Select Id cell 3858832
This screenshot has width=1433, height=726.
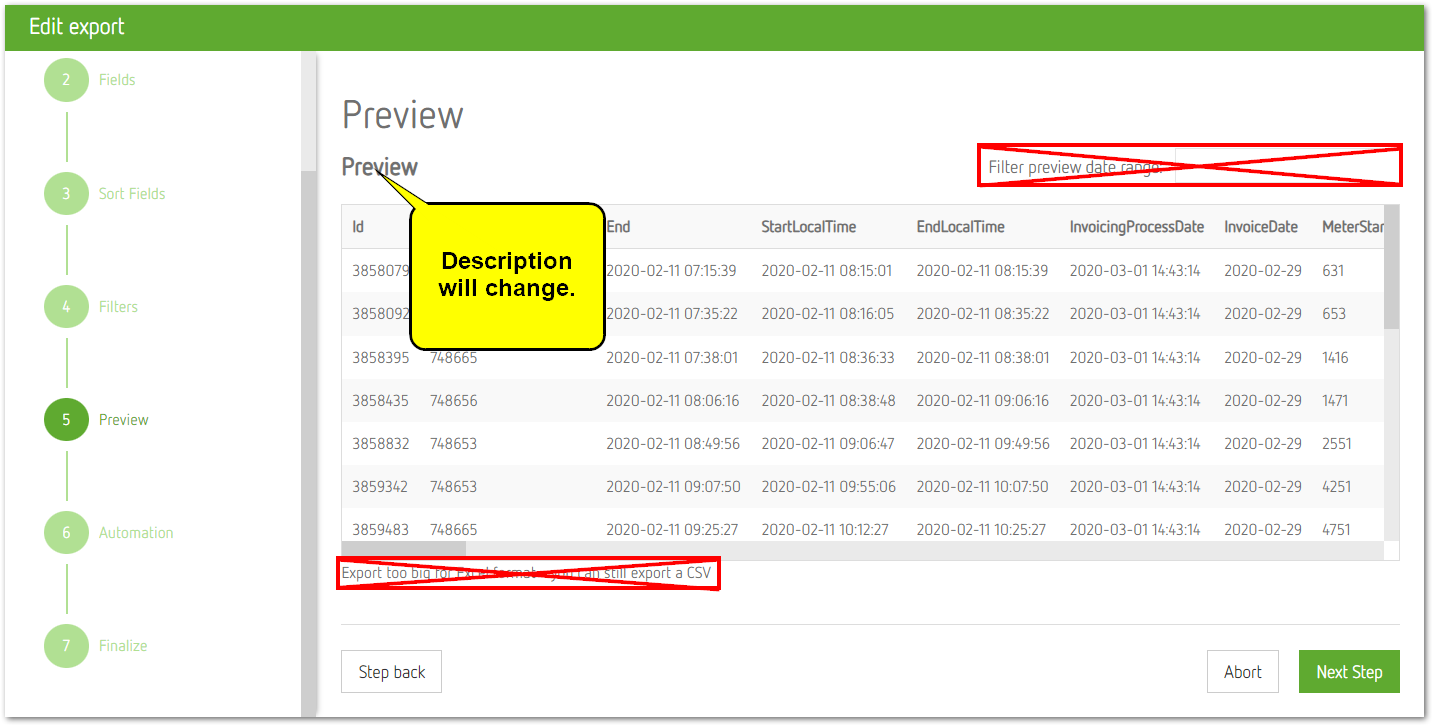click(x=380, y=443)
